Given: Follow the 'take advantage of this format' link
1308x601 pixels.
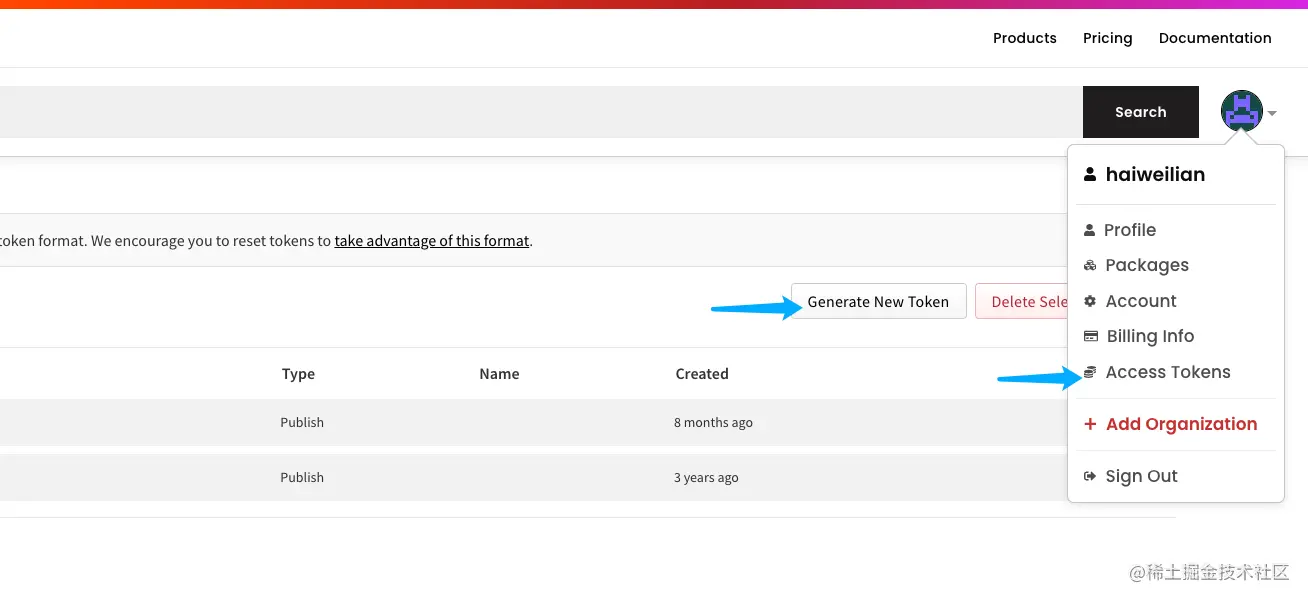Looking at the screenshot, I should (432, 241).
